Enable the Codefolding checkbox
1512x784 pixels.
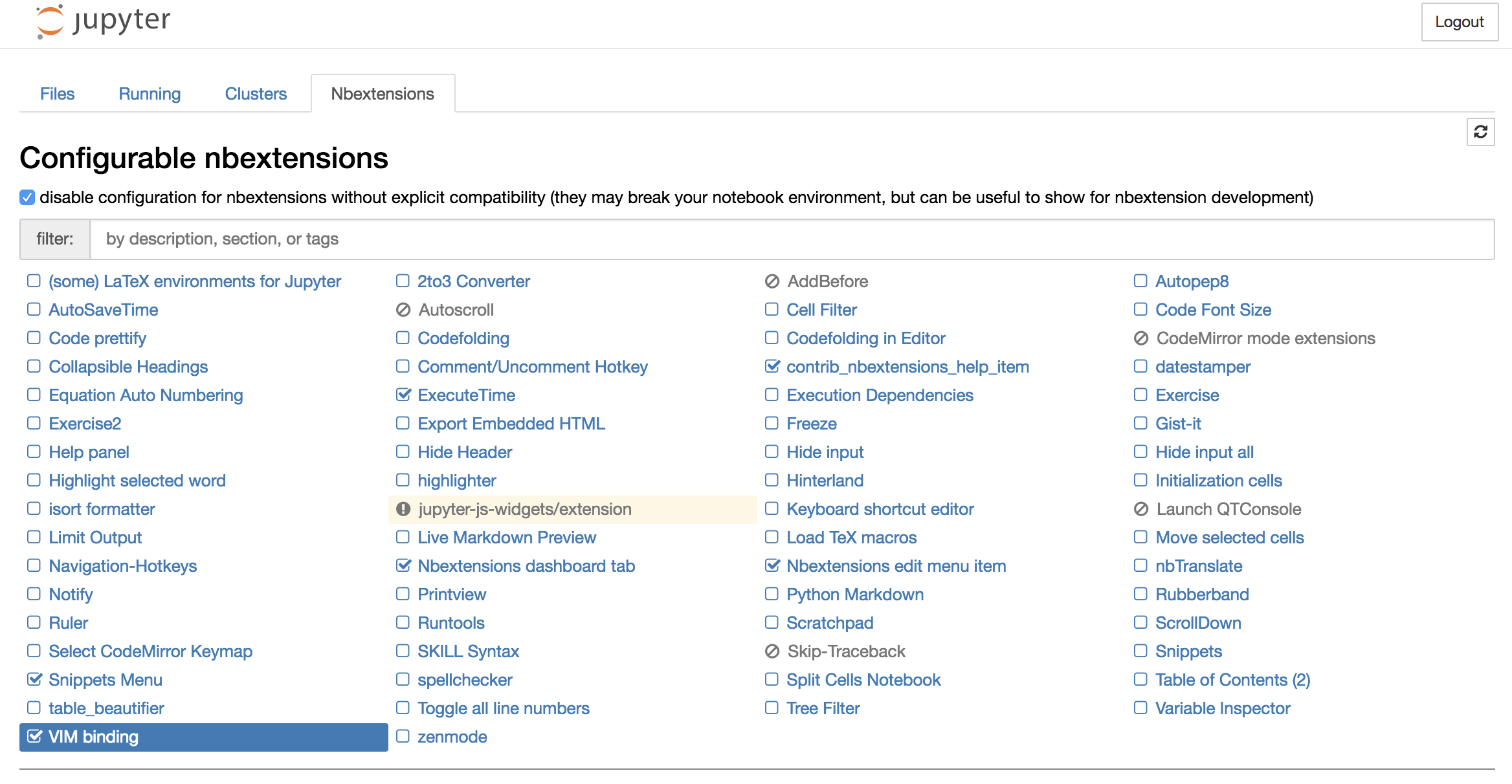coord(403,338)
